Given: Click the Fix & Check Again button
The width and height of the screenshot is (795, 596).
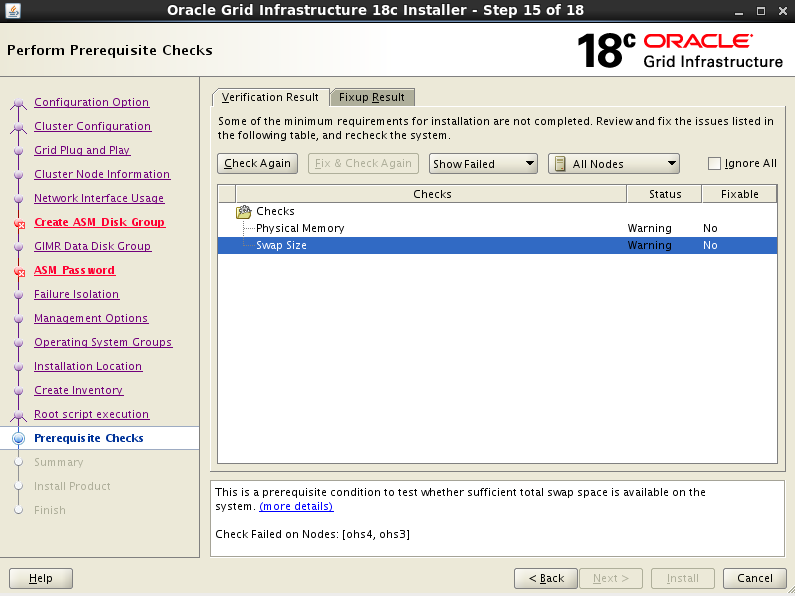Looking at the screenshot, I should 363,163.
